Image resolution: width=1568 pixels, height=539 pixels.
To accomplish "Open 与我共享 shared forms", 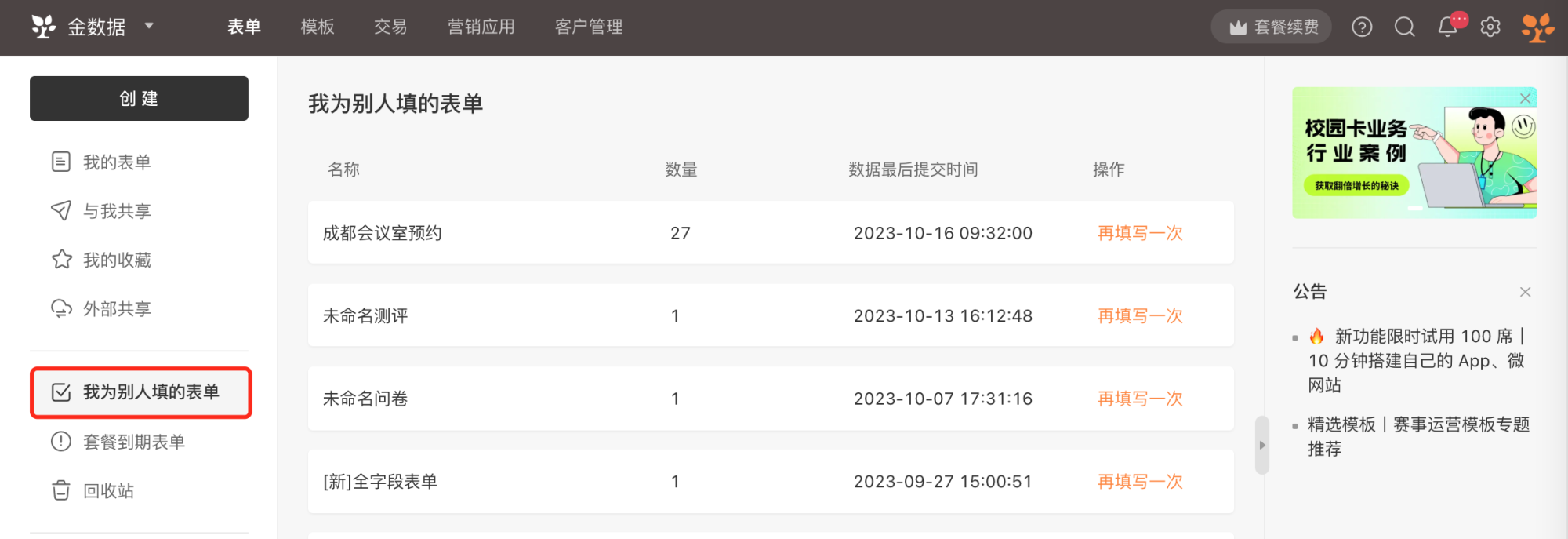I will 101,211.
